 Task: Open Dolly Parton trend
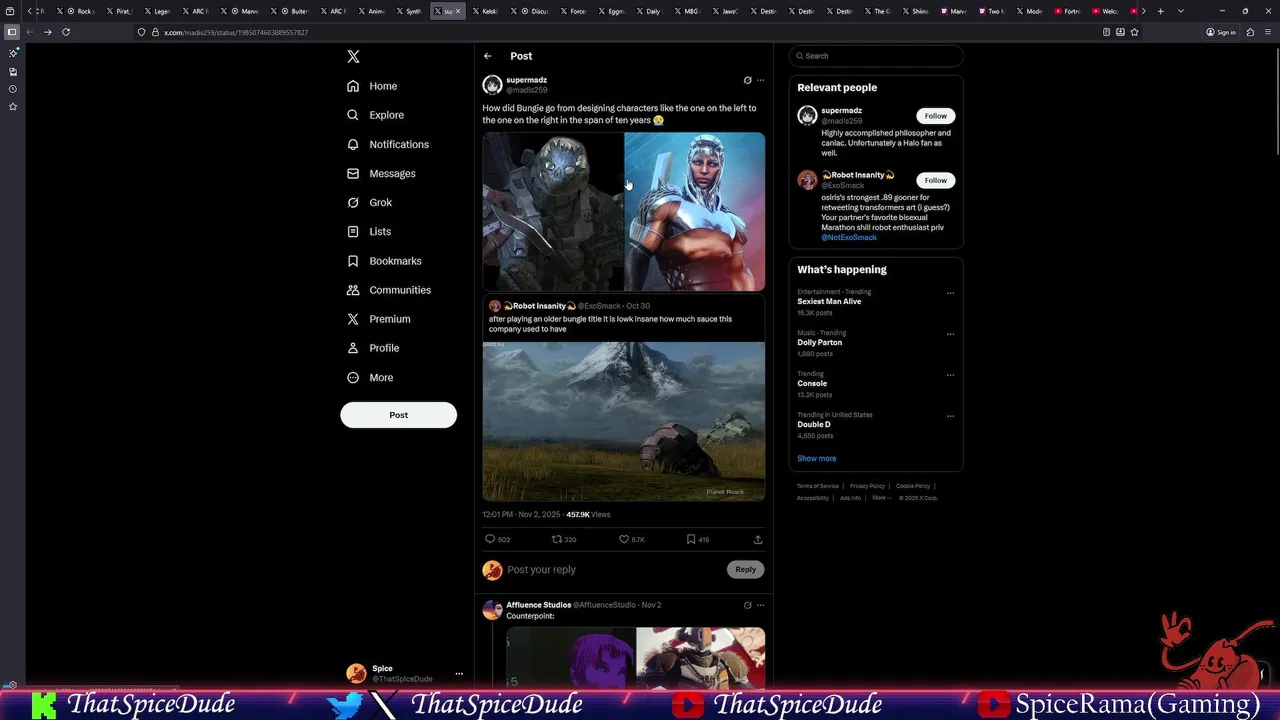click(819, 342)
